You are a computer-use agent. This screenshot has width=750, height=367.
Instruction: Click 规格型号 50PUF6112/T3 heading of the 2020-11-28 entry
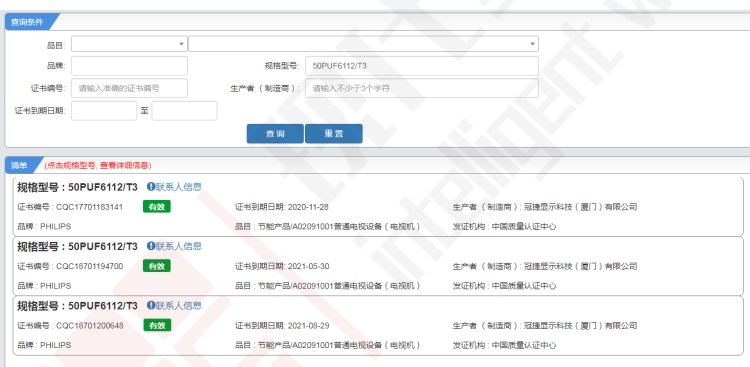pyautogui.click(x=77, y=187)
